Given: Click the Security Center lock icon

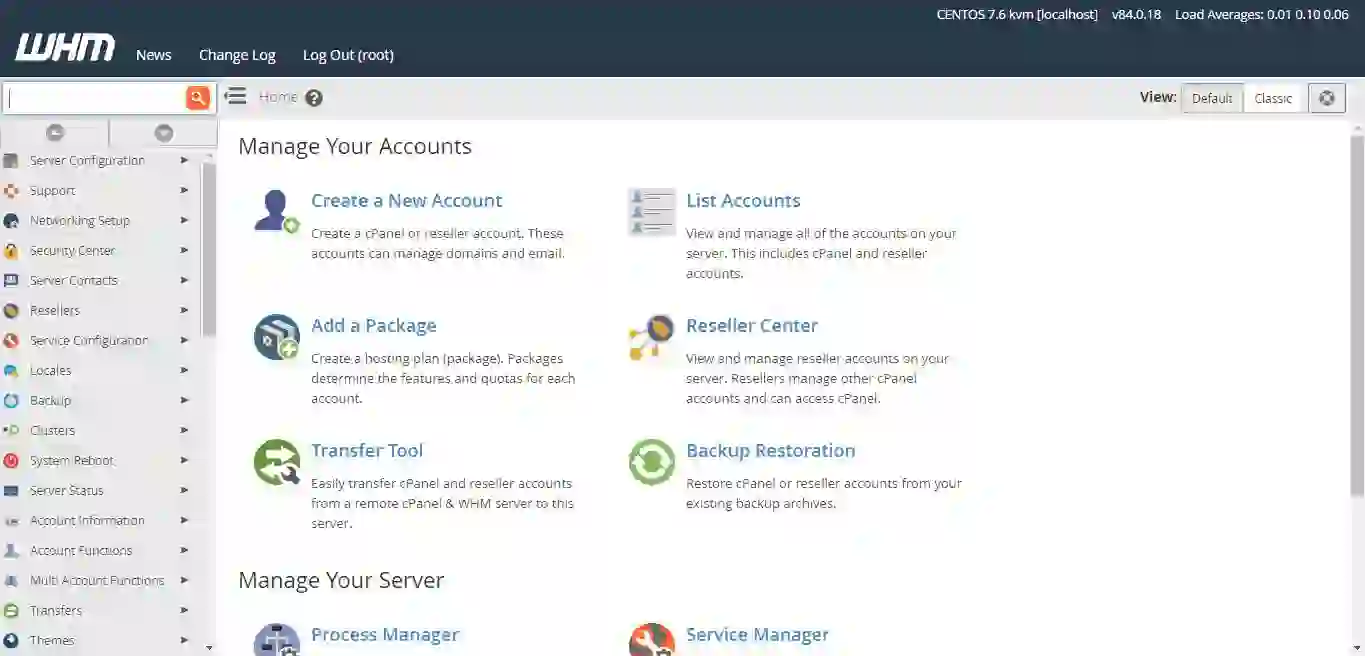Looking at the screenshot, I should point(11,251).
